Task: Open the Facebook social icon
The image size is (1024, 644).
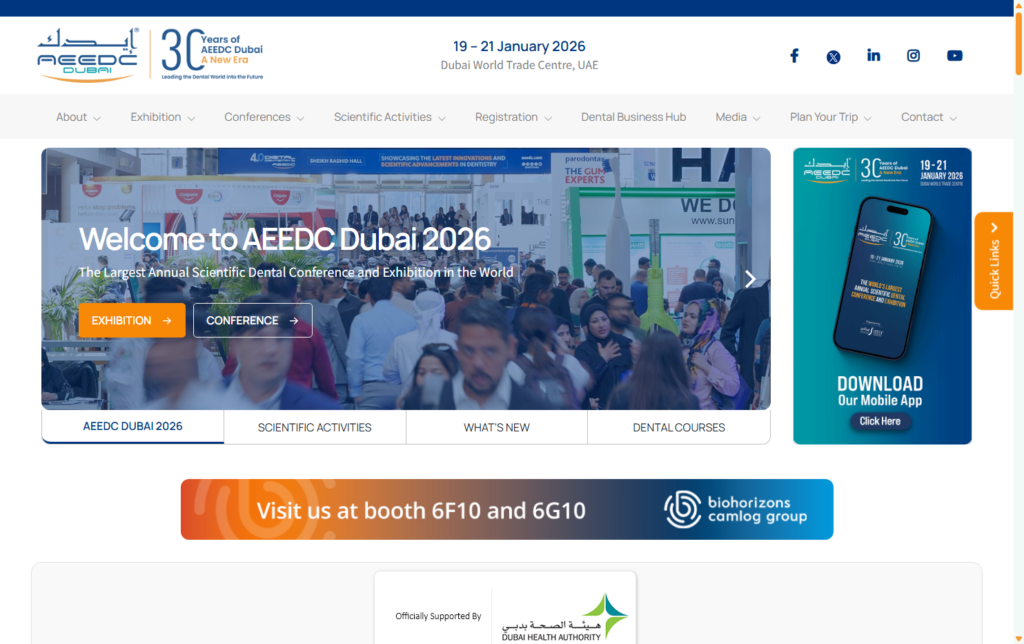Action: [x=794, y=56]
